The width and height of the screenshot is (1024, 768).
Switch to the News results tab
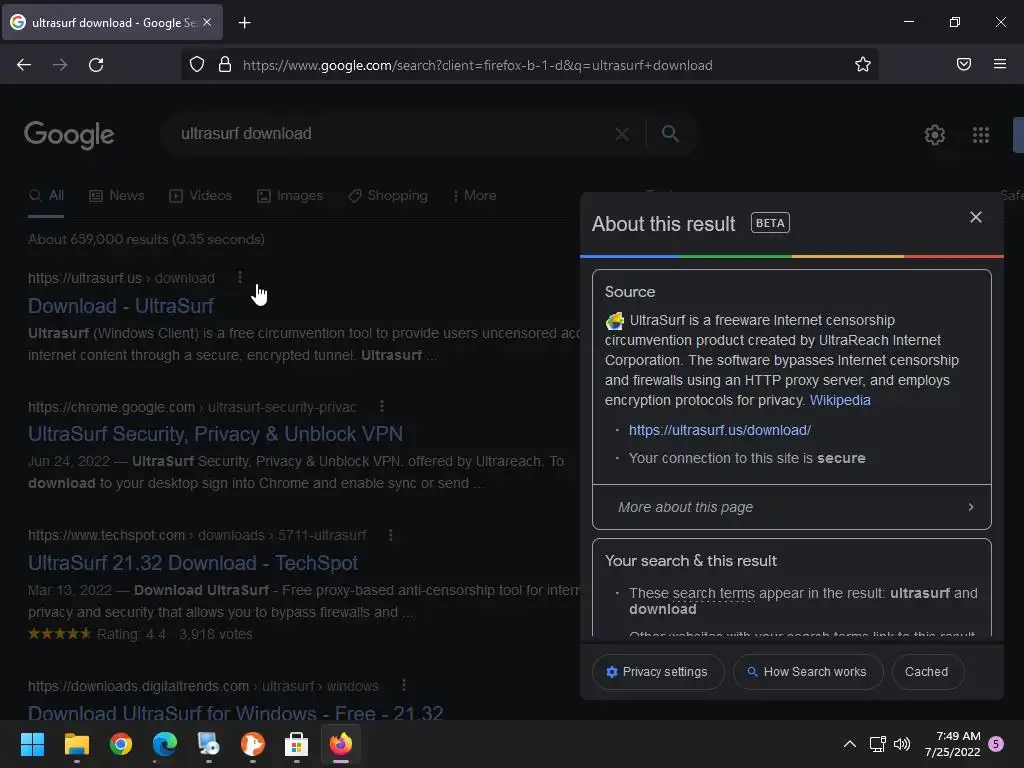click(116, 195)
